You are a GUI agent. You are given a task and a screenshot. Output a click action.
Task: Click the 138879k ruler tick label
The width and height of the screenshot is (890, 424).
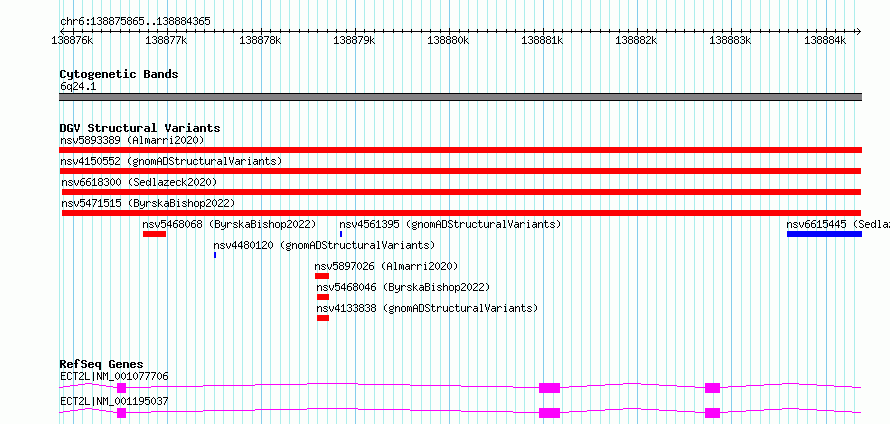(x=354, y=41)
